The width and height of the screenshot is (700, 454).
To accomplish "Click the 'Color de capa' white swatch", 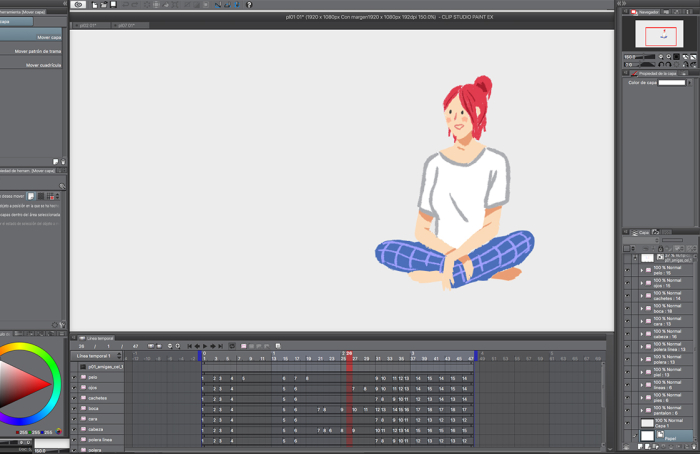I will 671,83.
